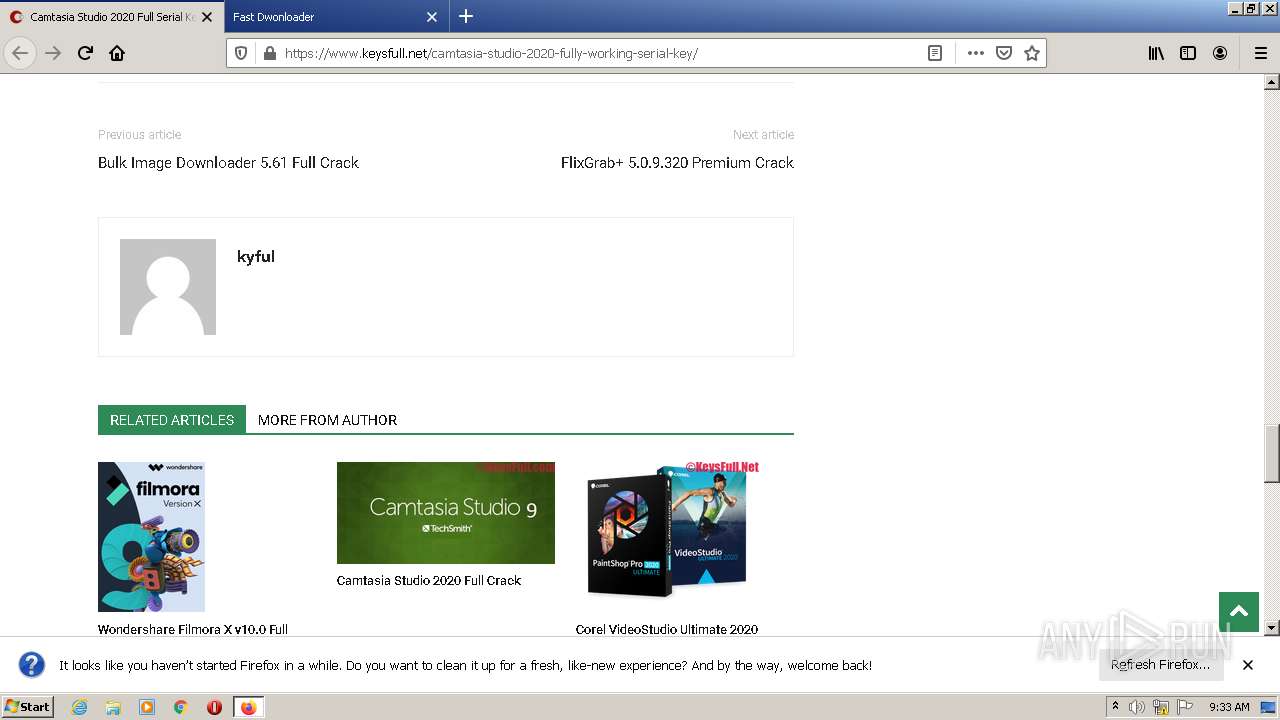1280x720 pixels.
Task: Reload the current page
Action: pos(85,53)
